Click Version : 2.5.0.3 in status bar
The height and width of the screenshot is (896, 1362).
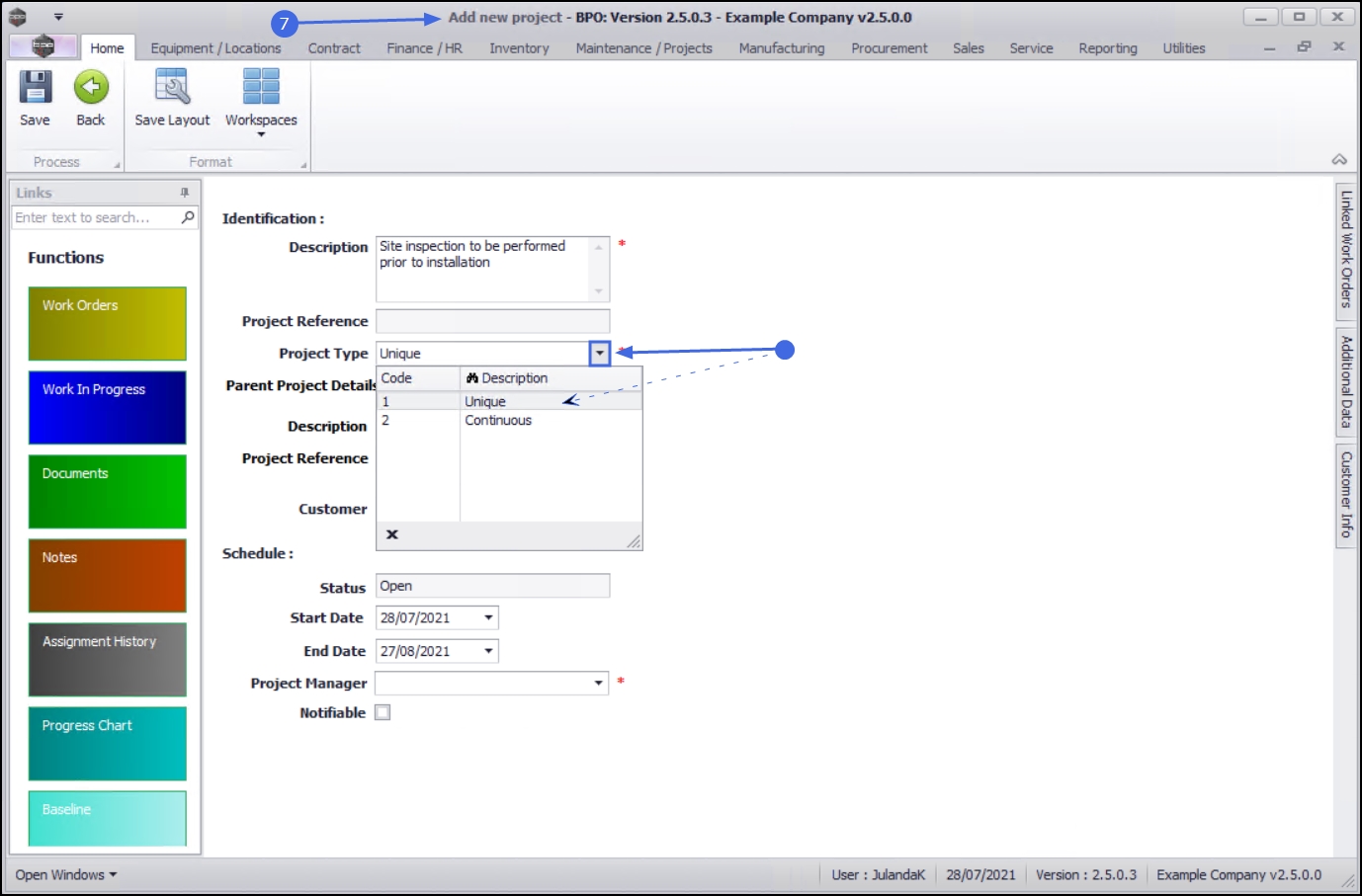[1086, 875]
